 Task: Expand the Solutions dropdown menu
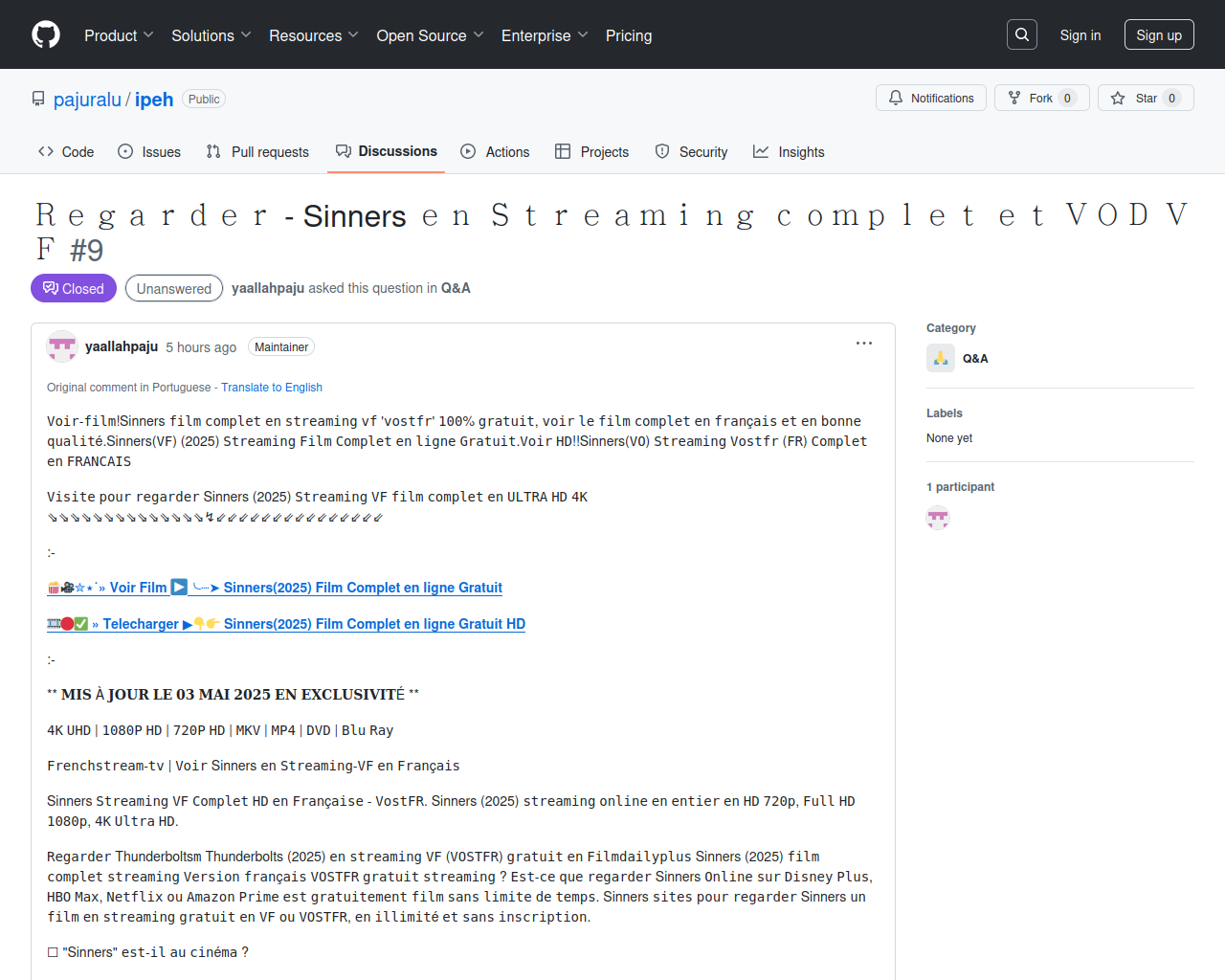pyautogui.click(x=212, y=35)
